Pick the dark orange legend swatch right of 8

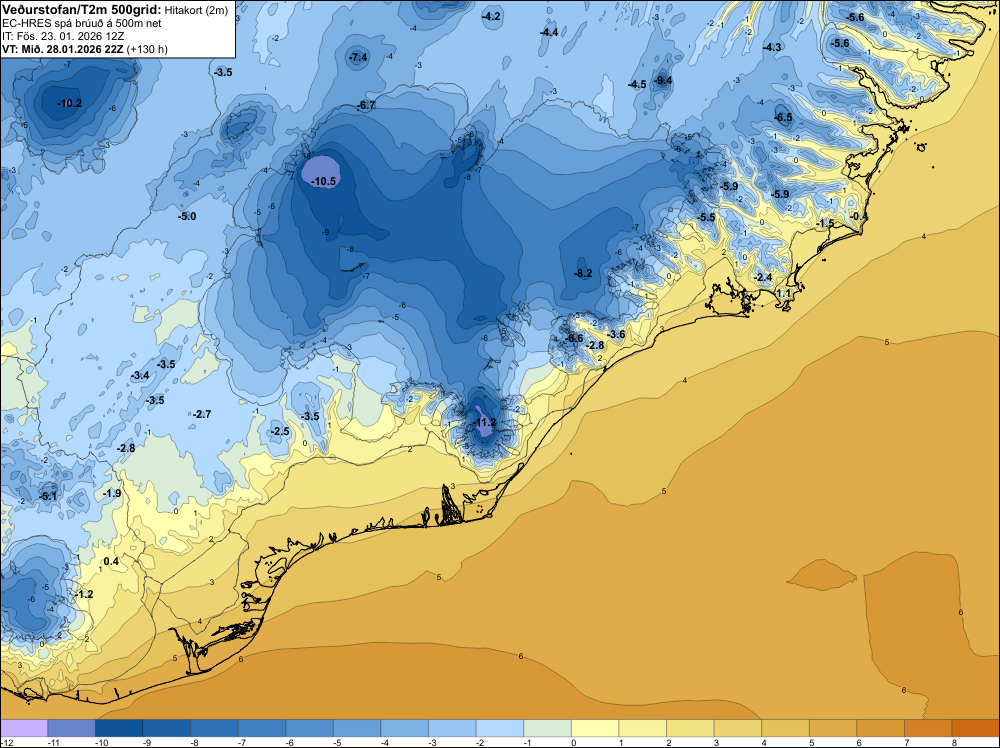[x=976, y=728]
